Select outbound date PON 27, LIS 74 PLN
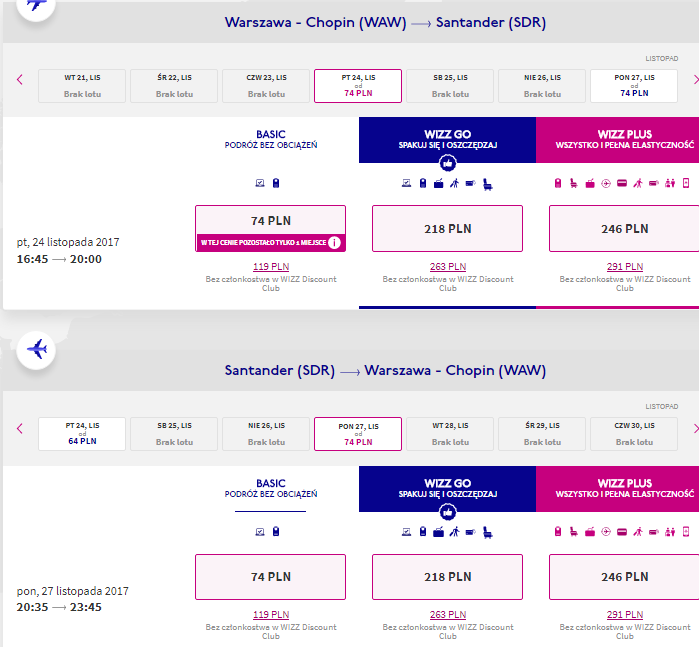The image size is (699, 647). pos(634,86)
